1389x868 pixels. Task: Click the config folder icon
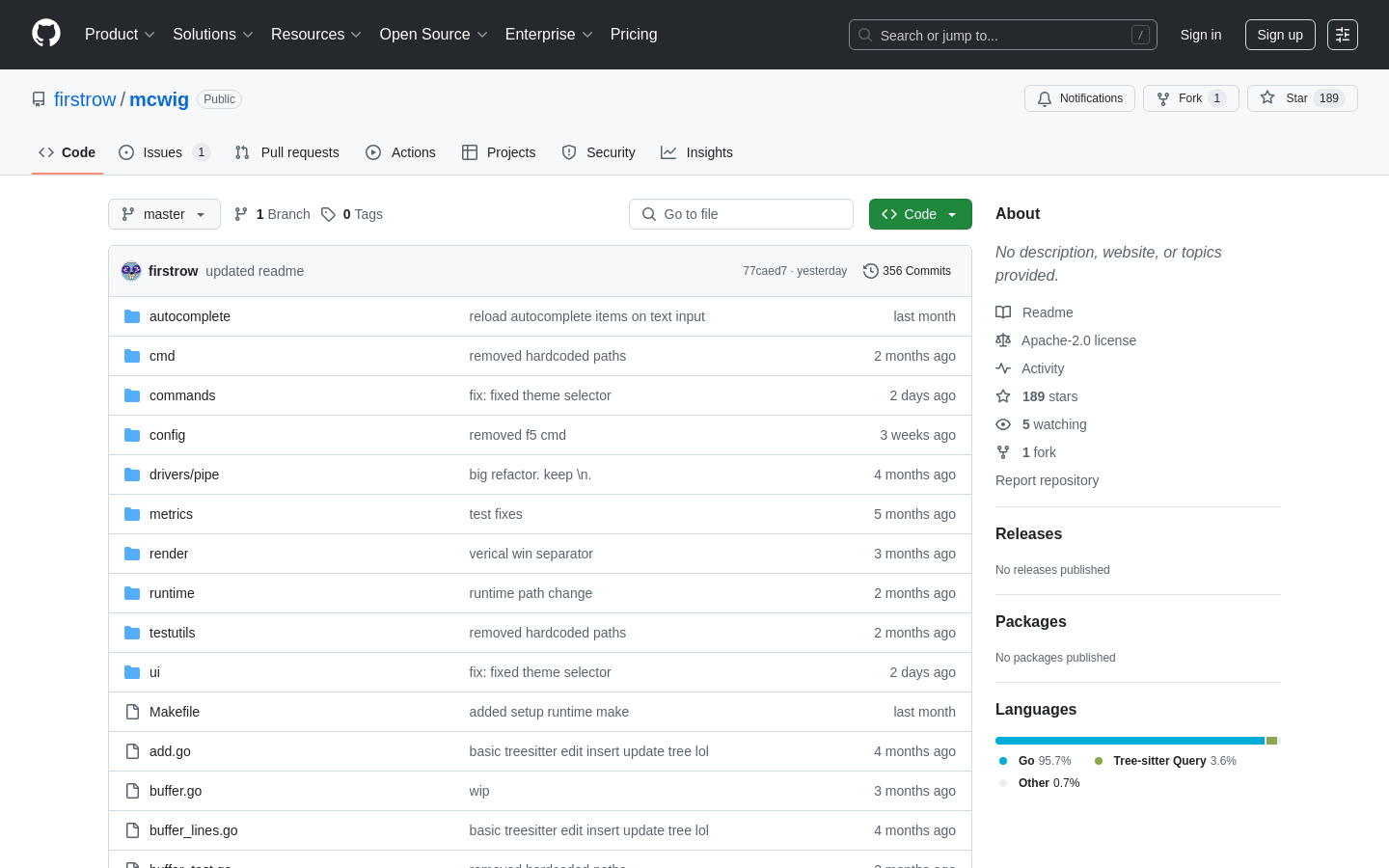pos(132,435)
